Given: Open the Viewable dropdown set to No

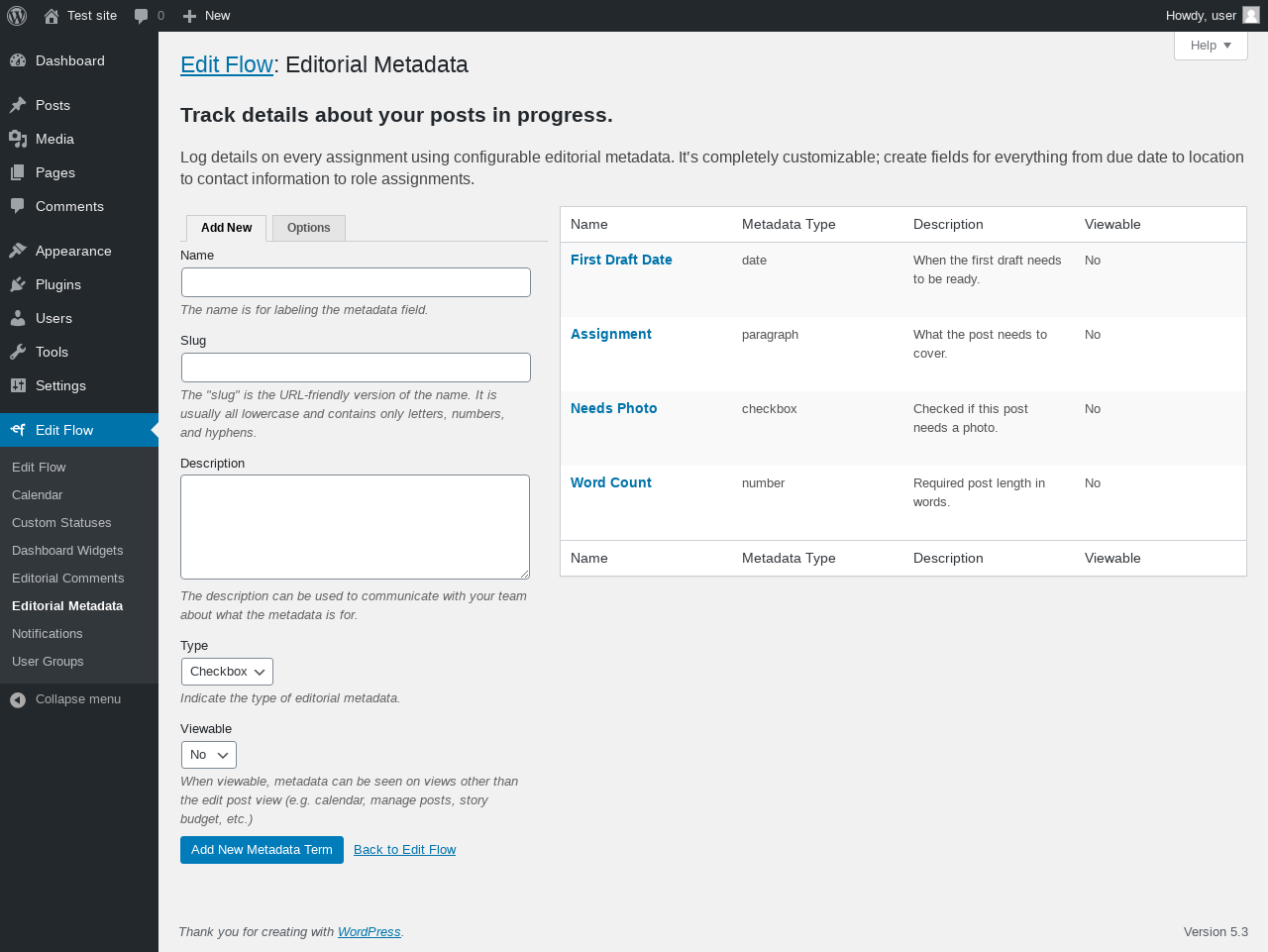Looking at the screenshot, I should (209, 755).
